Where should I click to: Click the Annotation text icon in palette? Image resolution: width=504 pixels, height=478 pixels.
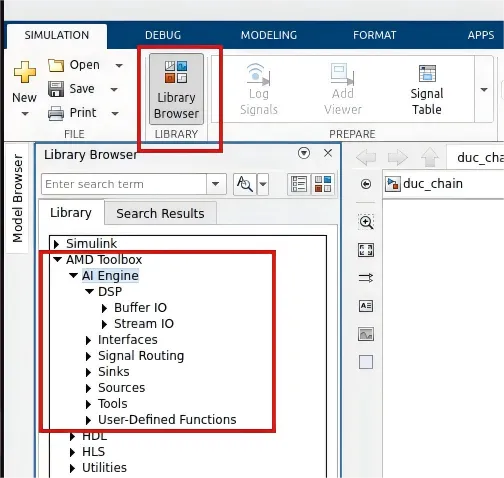click(x=366, y=306)
